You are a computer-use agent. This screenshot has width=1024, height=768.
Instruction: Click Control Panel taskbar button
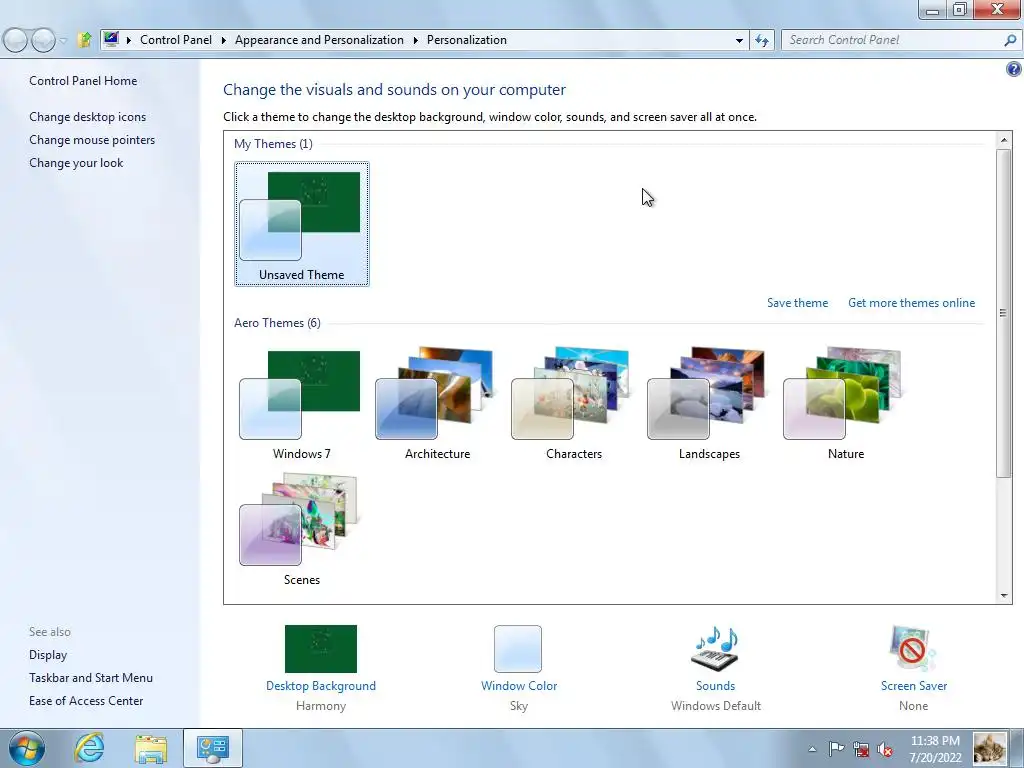(212, 748)
